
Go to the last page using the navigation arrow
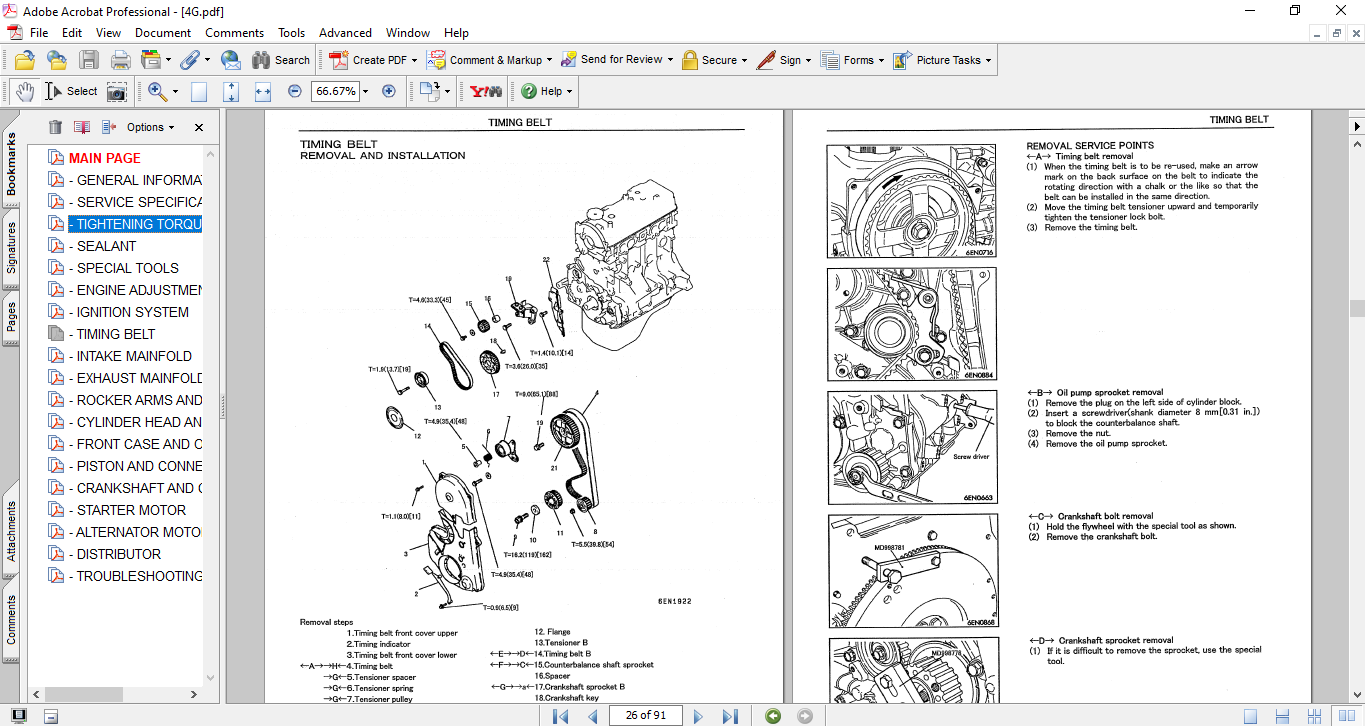(x=730, y=715)
